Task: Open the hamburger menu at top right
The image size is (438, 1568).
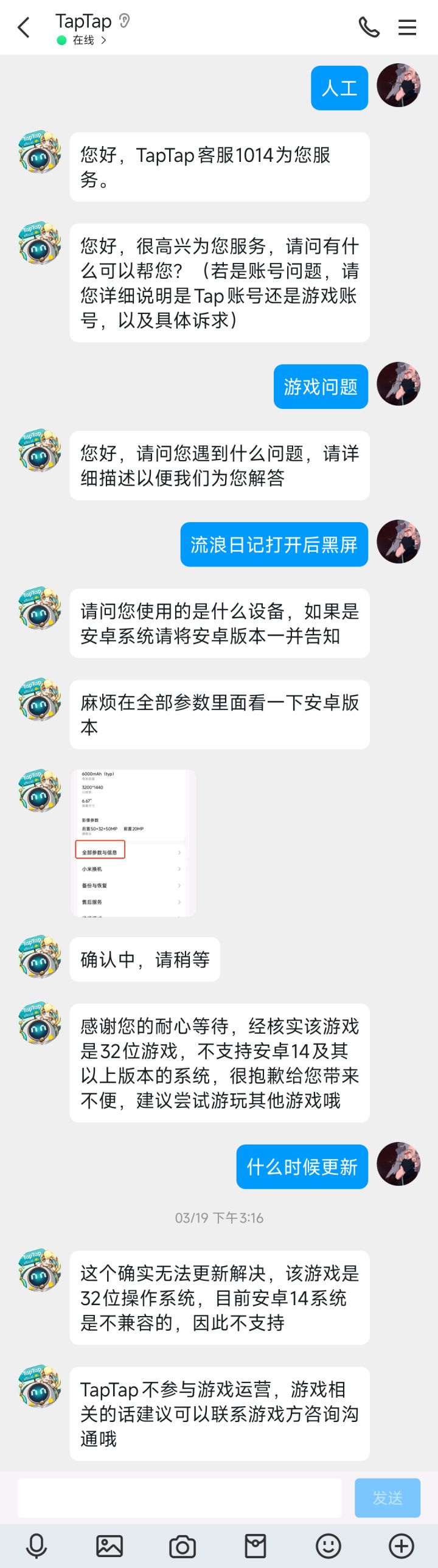Action: [x=407, y=27]
